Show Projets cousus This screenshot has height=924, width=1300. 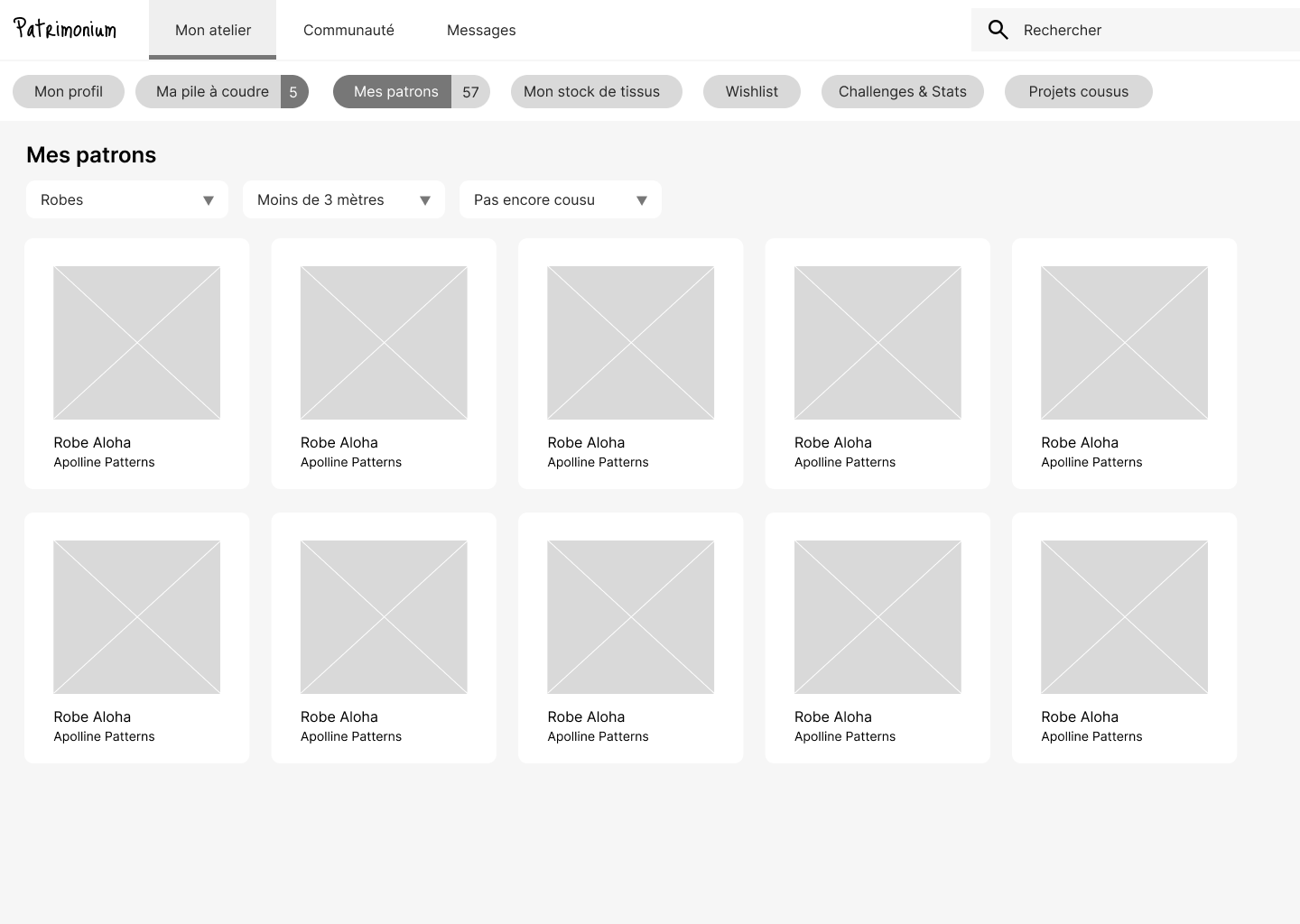click(x=1078, y=92)
